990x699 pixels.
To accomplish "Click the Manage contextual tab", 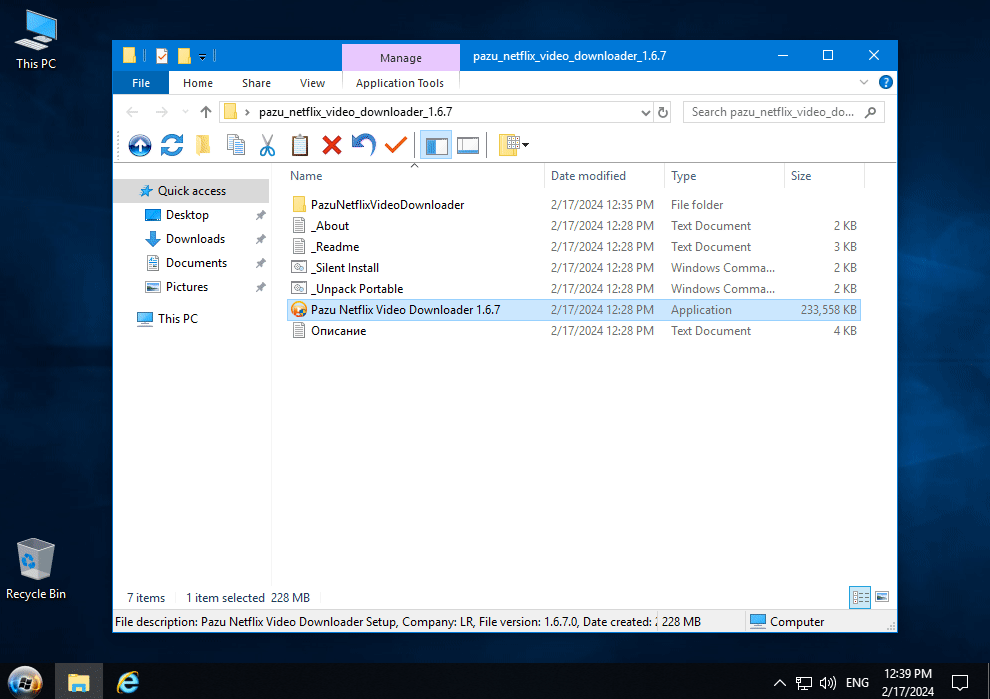I will [x=401, y=57].
